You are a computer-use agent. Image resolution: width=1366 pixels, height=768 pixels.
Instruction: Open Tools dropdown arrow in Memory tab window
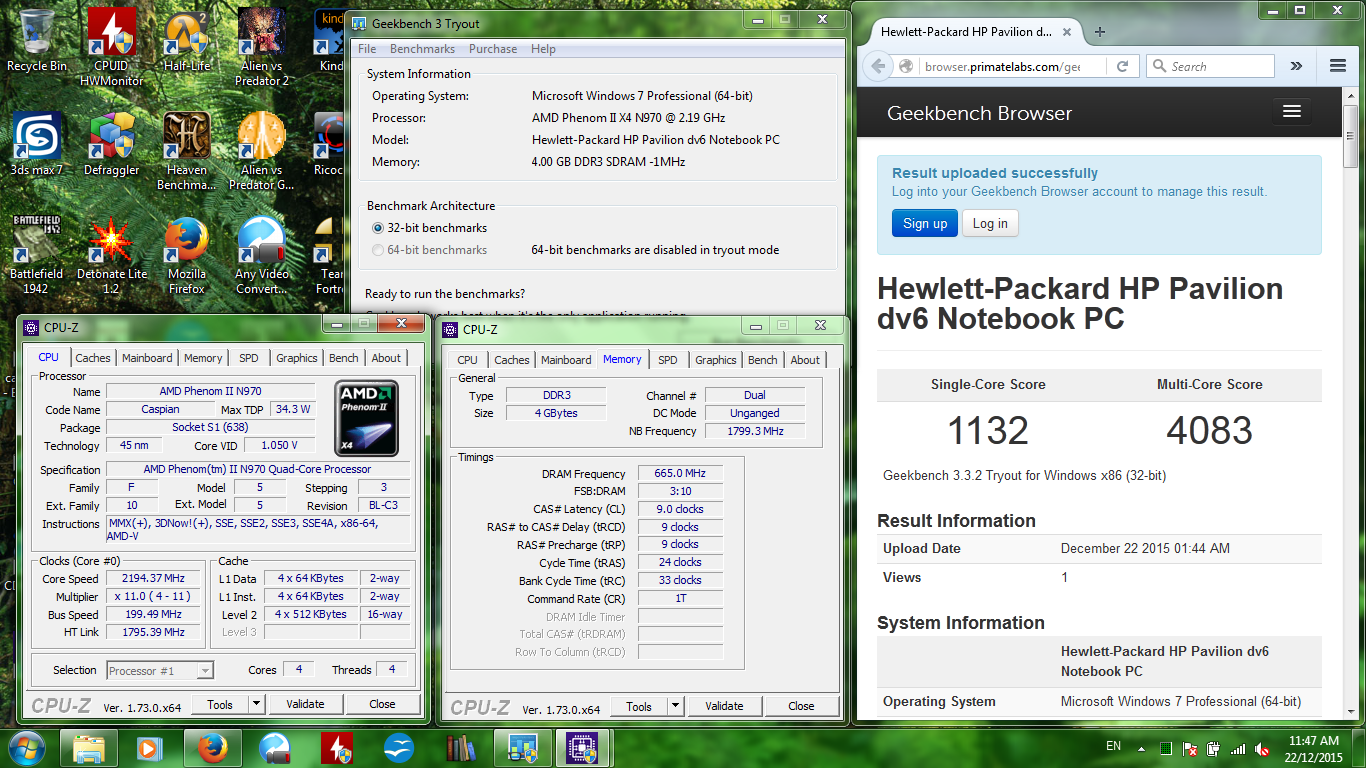(676, 706)
